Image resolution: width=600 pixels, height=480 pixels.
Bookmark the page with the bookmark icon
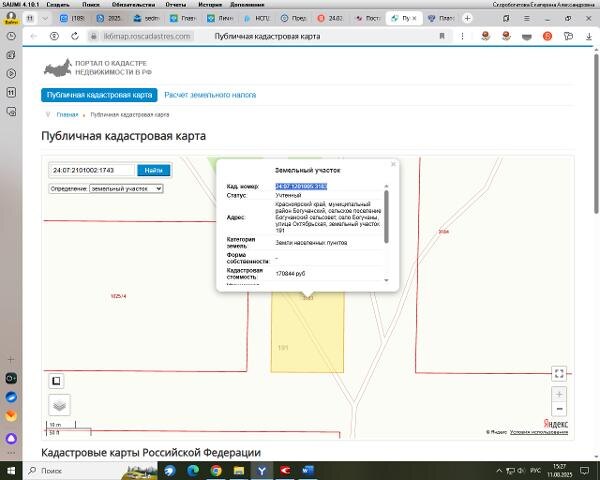coord(442,36)
